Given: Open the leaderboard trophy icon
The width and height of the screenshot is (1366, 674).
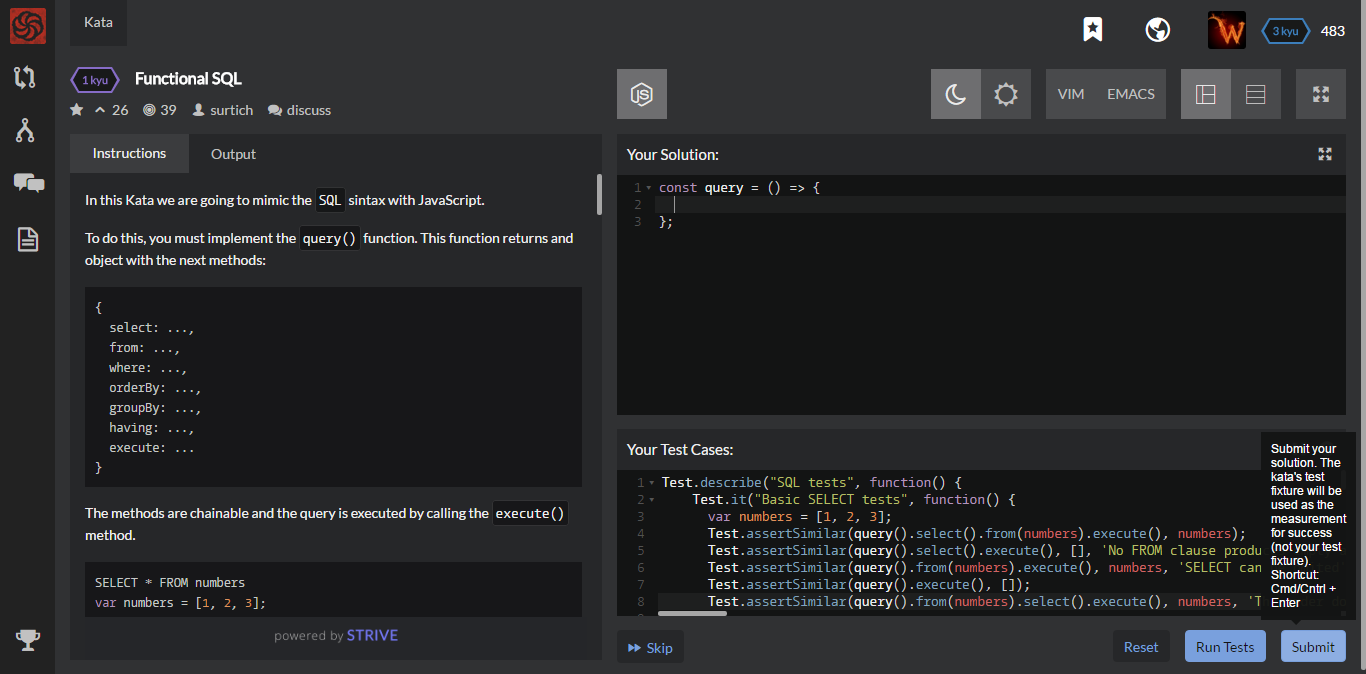Looking at the screenshot, I should [27, 641].
